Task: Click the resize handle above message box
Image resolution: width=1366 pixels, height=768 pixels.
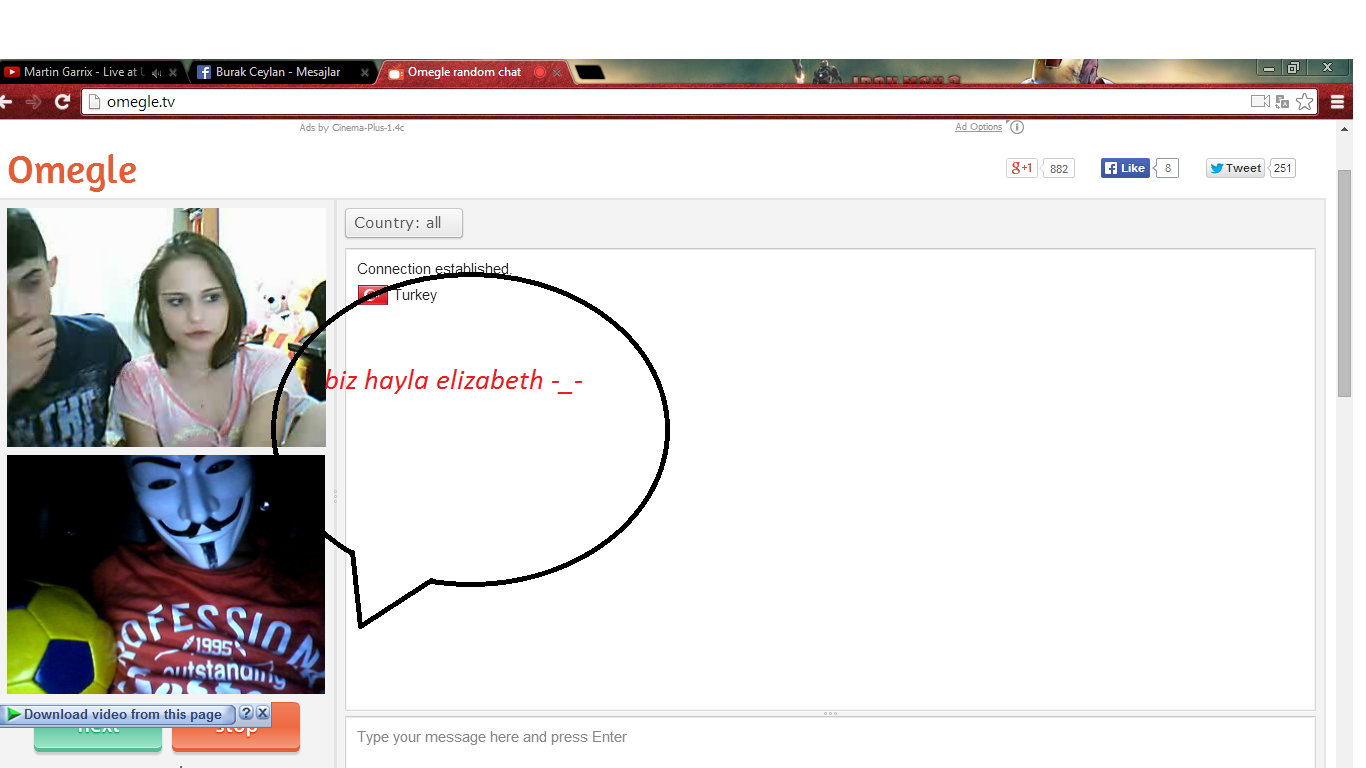Action: [830, 713]
